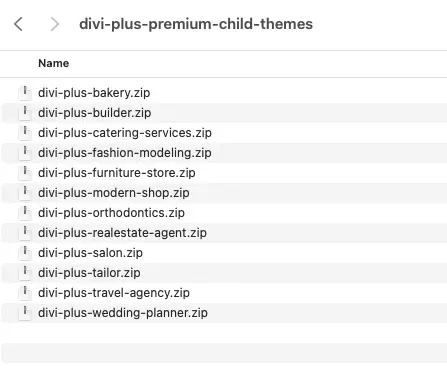Select the zip icon beside divi-plus-salon.zip
447x378 pixels.
point(25,253)
